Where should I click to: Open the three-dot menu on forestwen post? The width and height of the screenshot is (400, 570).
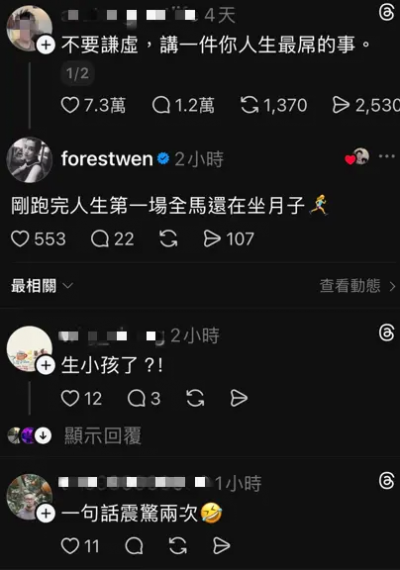click(387, 157)
